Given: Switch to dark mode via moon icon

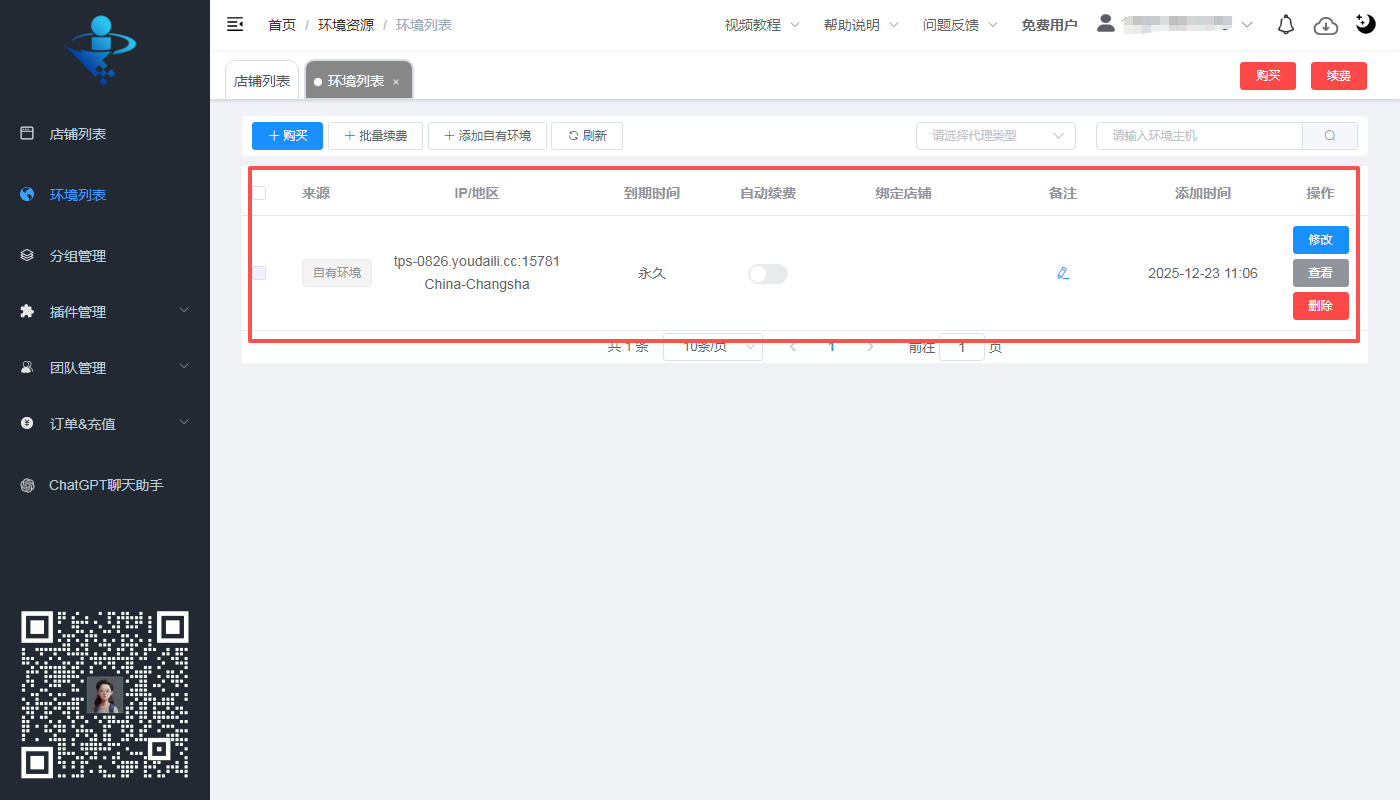Looking at the screenshot, I should pyautogui.click(x=1365, y=22).
